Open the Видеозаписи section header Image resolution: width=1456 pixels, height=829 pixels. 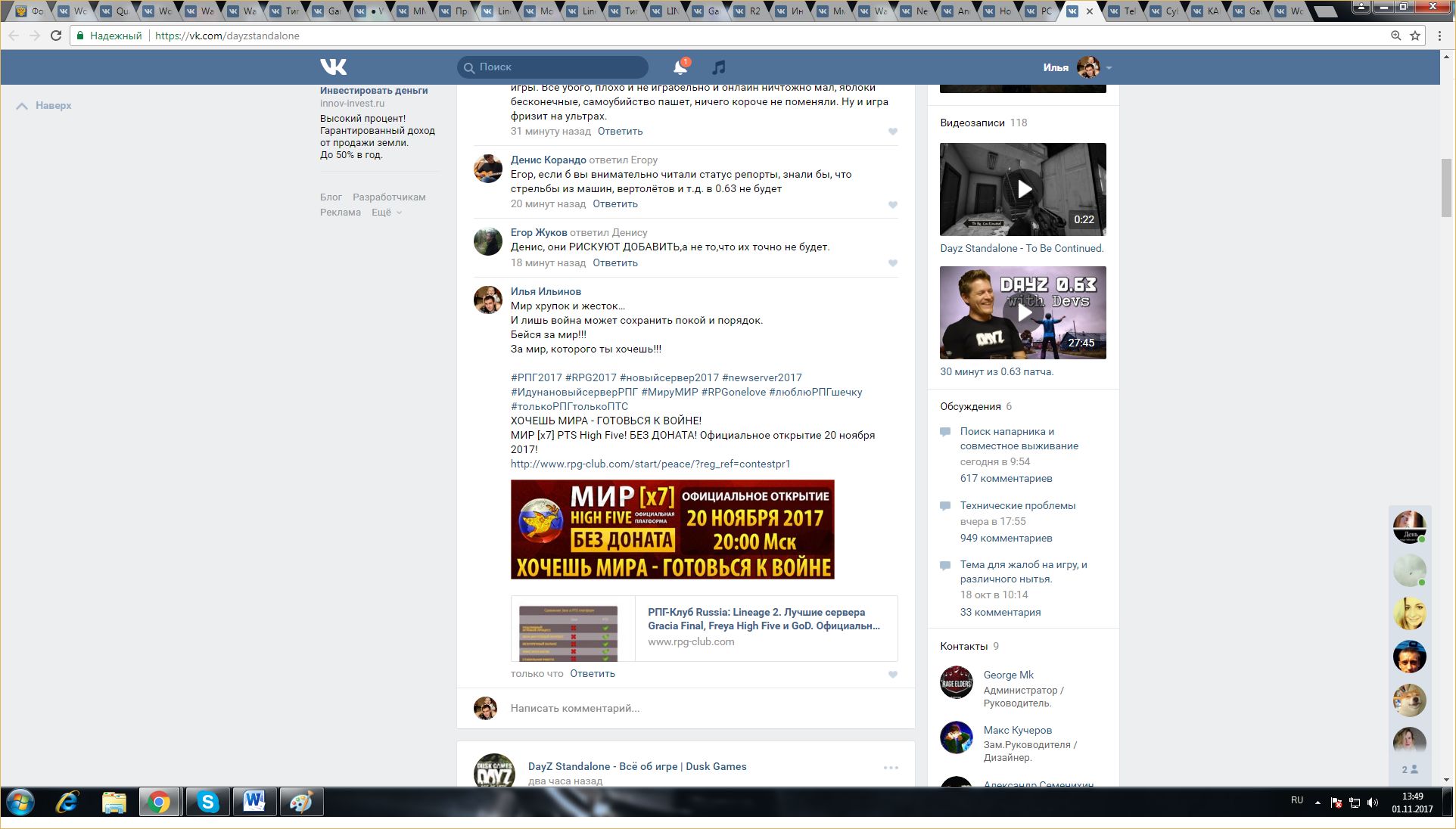click(x=972, y=123)
